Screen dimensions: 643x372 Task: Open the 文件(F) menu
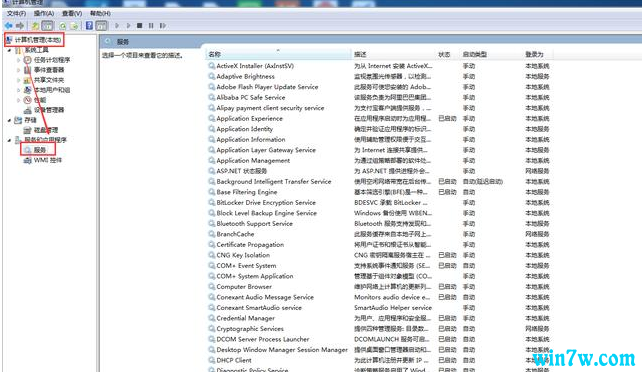16,14
